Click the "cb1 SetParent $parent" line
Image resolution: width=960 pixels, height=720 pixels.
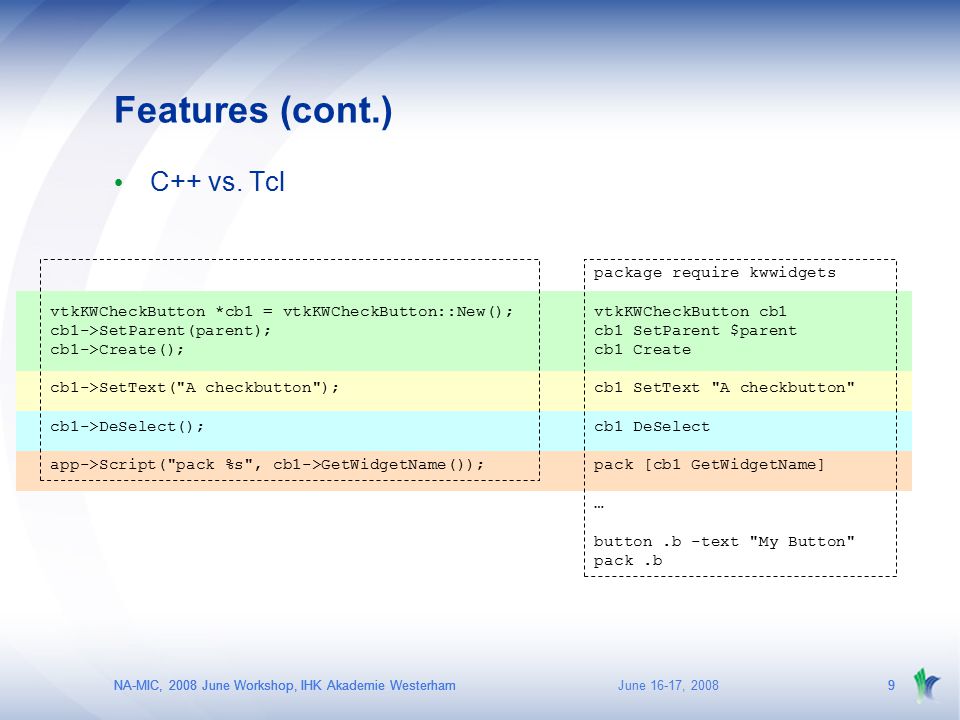(695, 331)
